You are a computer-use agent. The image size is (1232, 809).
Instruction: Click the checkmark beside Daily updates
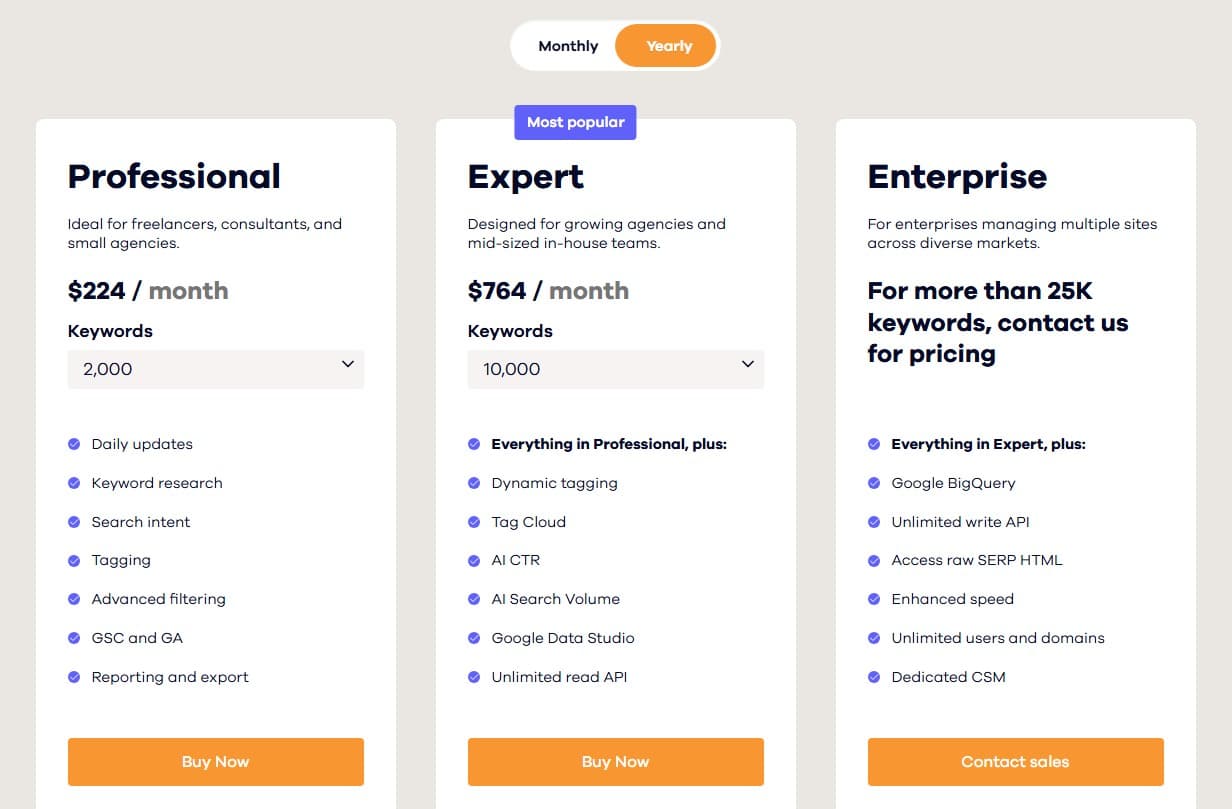click(74, 444)
